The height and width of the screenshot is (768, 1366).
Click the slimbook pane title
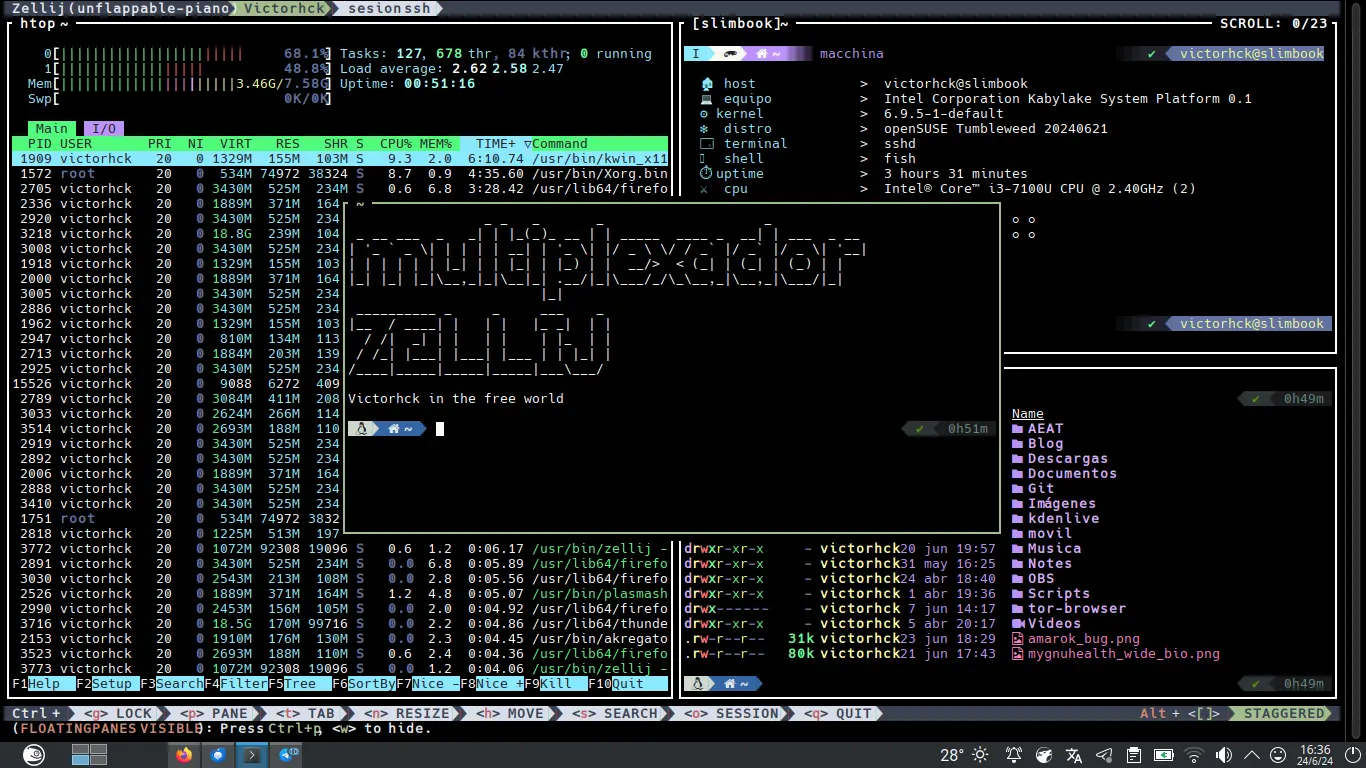[x=740, y=23]
